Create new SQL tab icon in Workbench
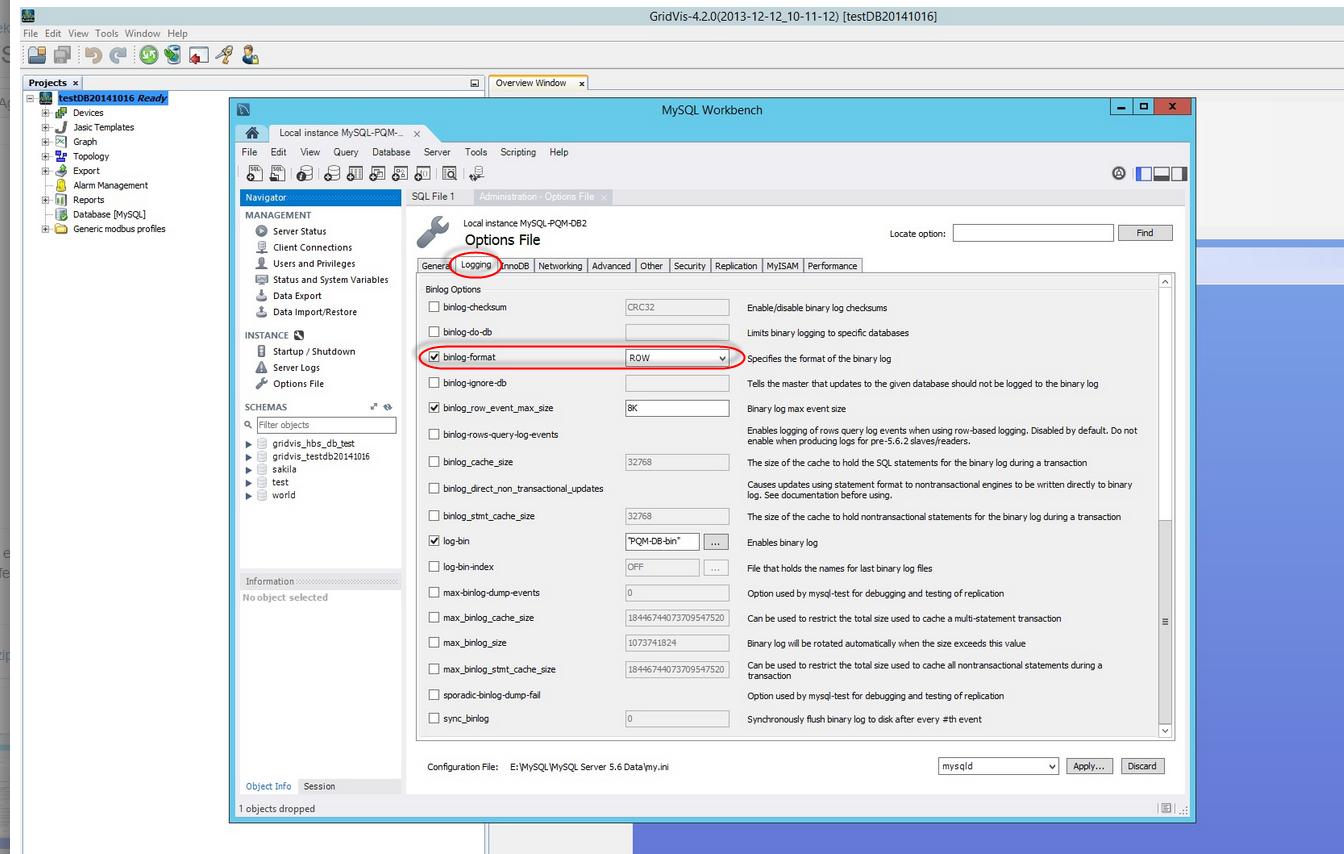1344x854 pixels. pyautogui.click(x=255, y=174)
